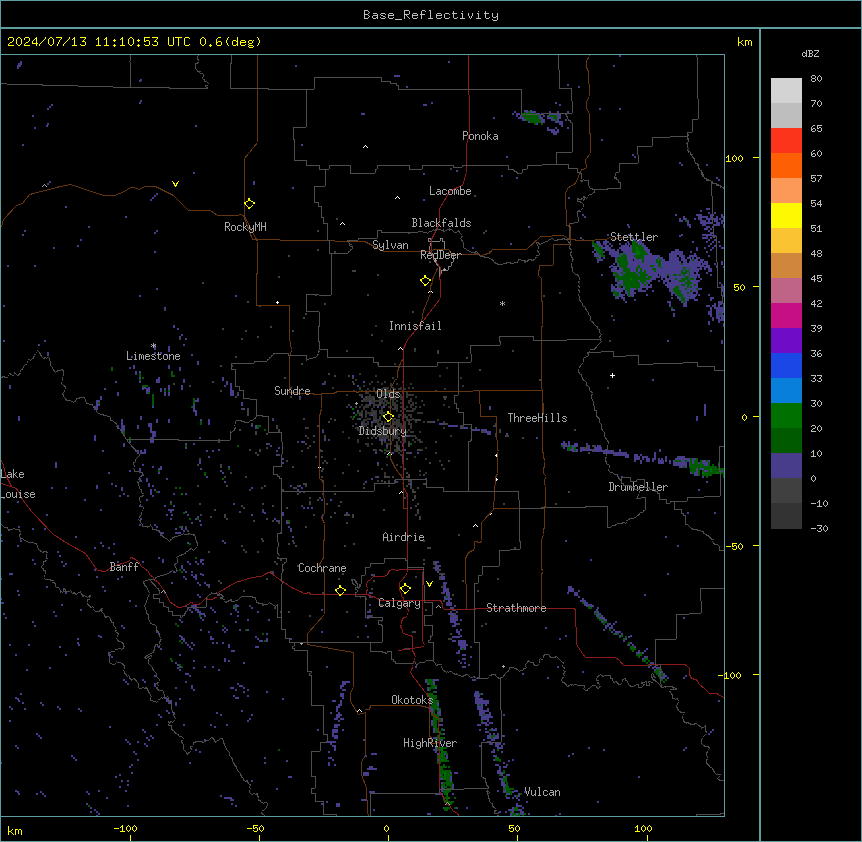Click the Calgary label

399,603
